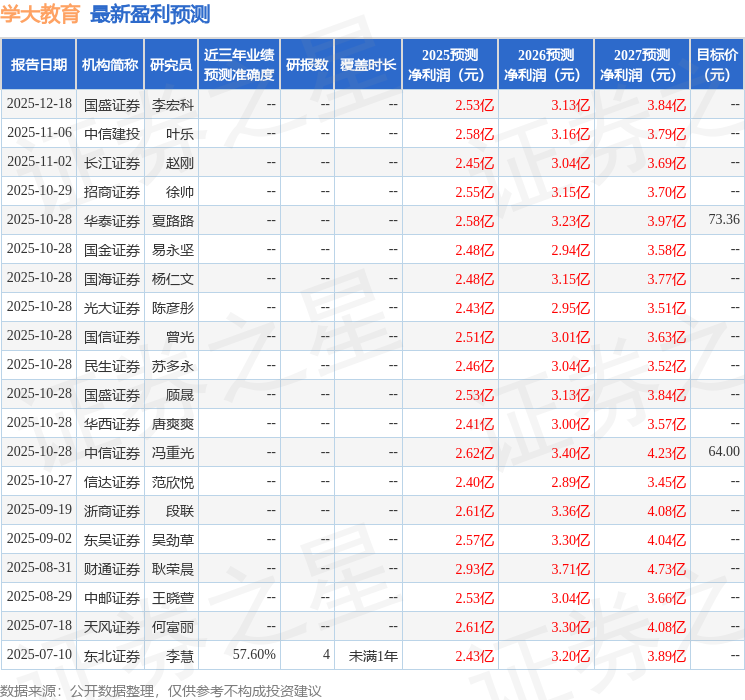Select the 天风证券 institution cell

click(112, 627)
